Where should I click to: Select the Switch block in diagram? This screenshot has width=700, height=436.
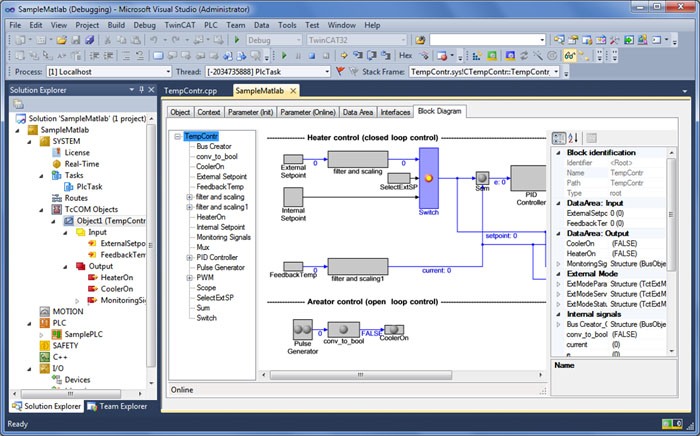coord(429,178)
